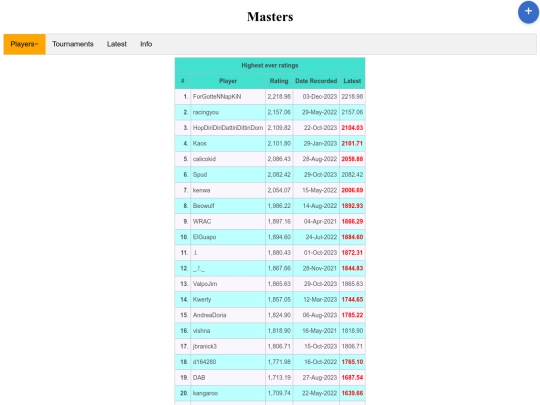540x405 pixels.
Task: Click date 28-Nov-2021 cell
Action: [x=316, y=268]
